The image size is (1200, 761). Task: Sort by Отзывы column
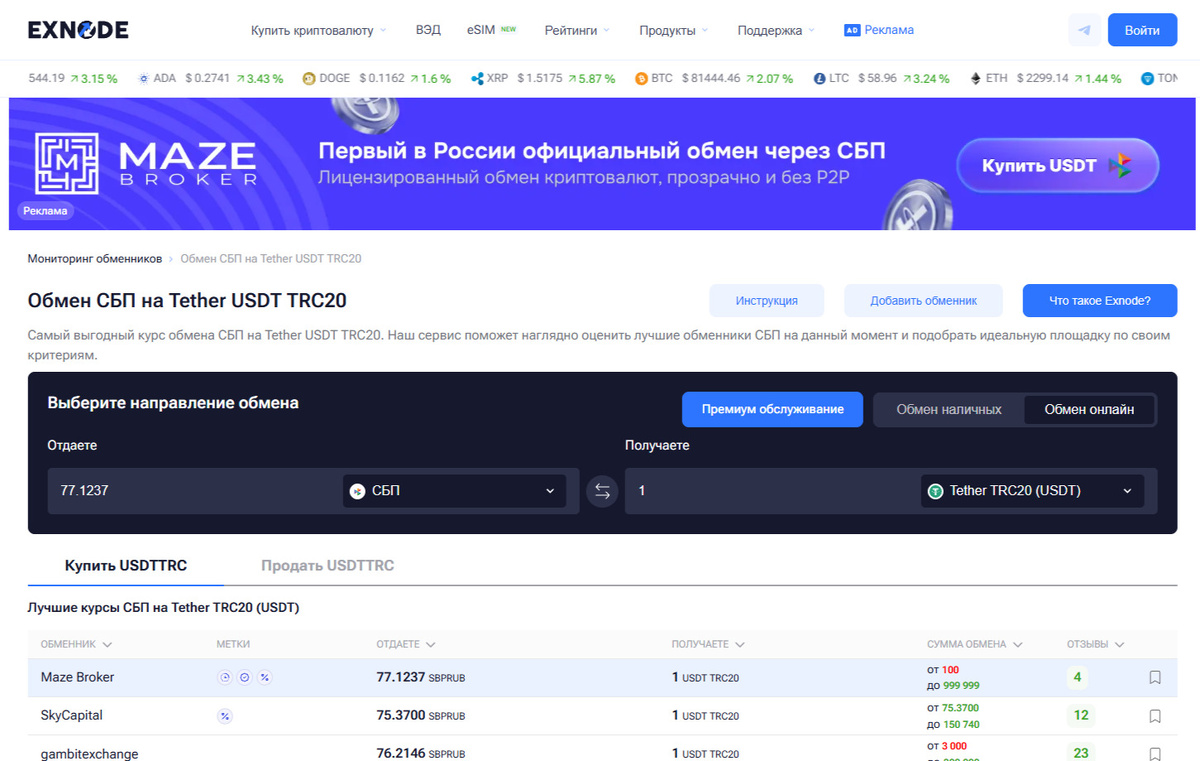[x=1095, y=644]
